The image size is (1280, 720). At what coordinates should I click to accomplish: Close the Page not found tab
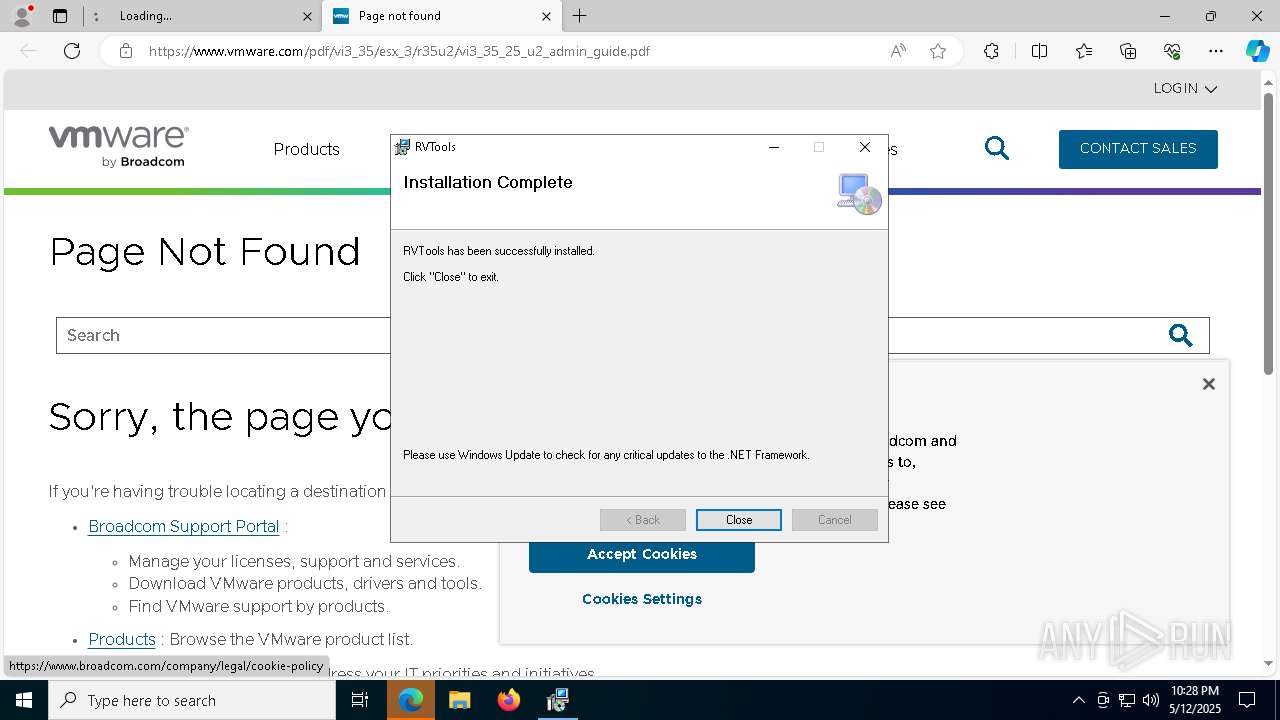[x=546, y=16]
